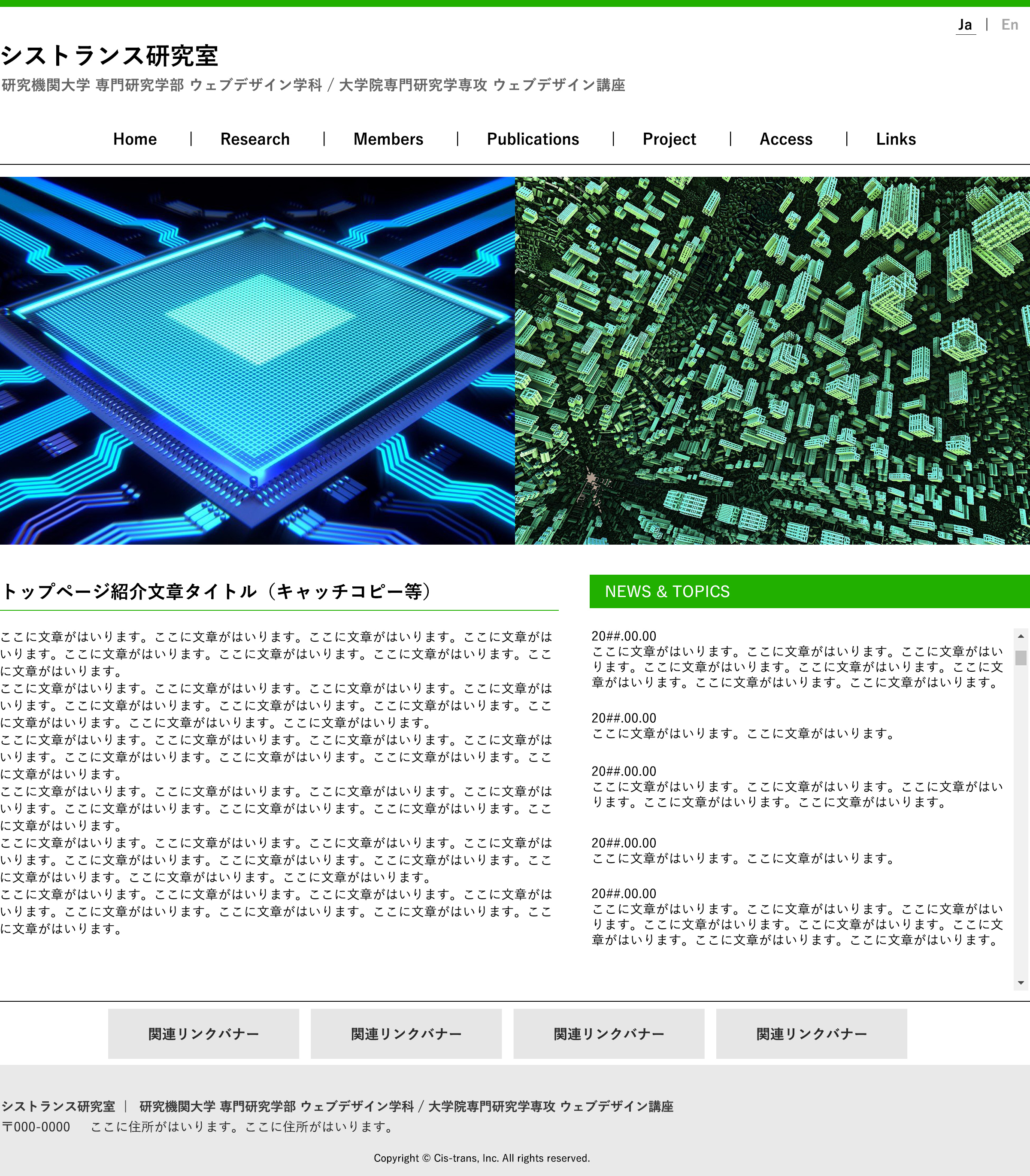Open the Members menu item
Viewport: 1030px width, 1176px height.
(388, 139)
